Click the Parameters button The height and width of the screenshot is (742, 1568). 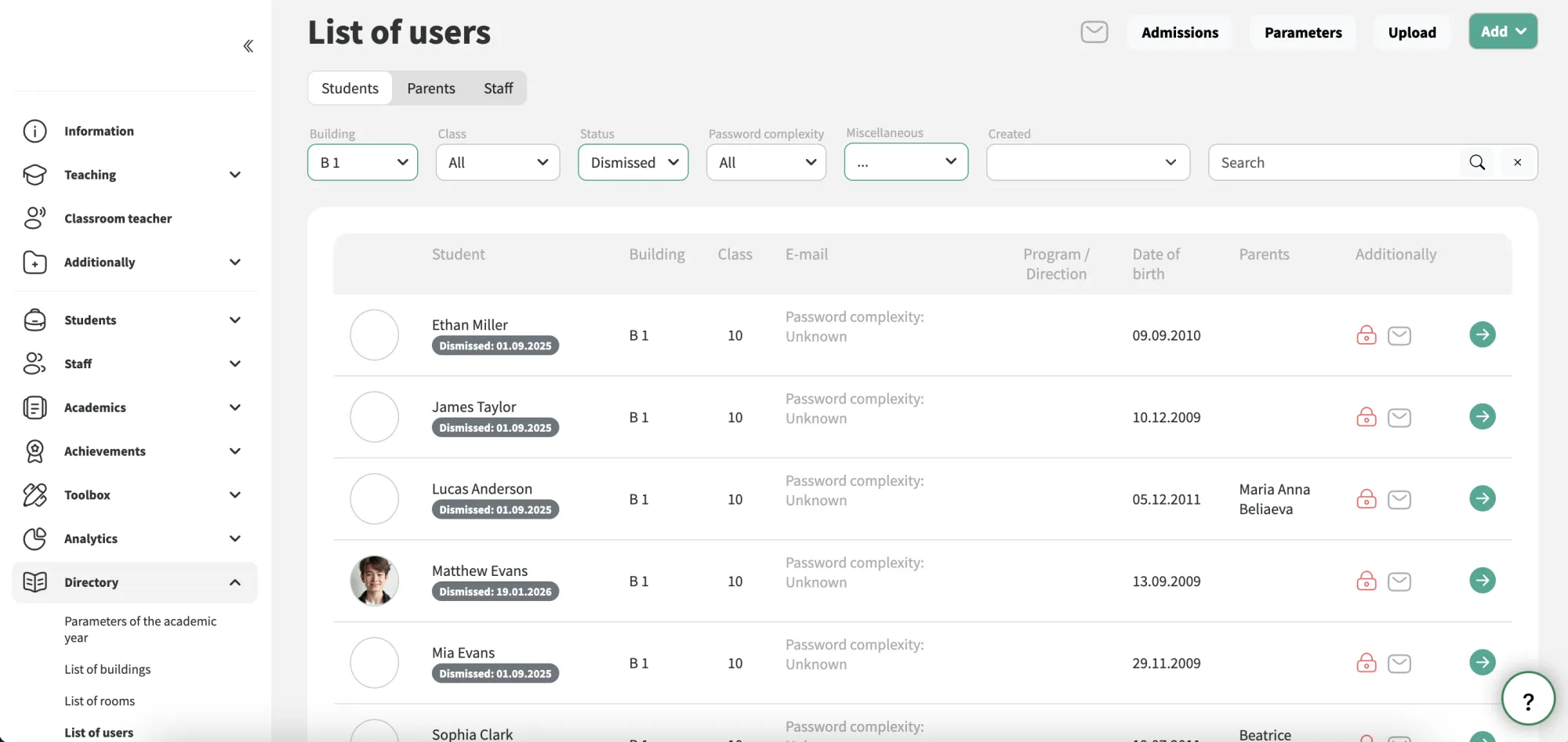(x=1303, y=32)
